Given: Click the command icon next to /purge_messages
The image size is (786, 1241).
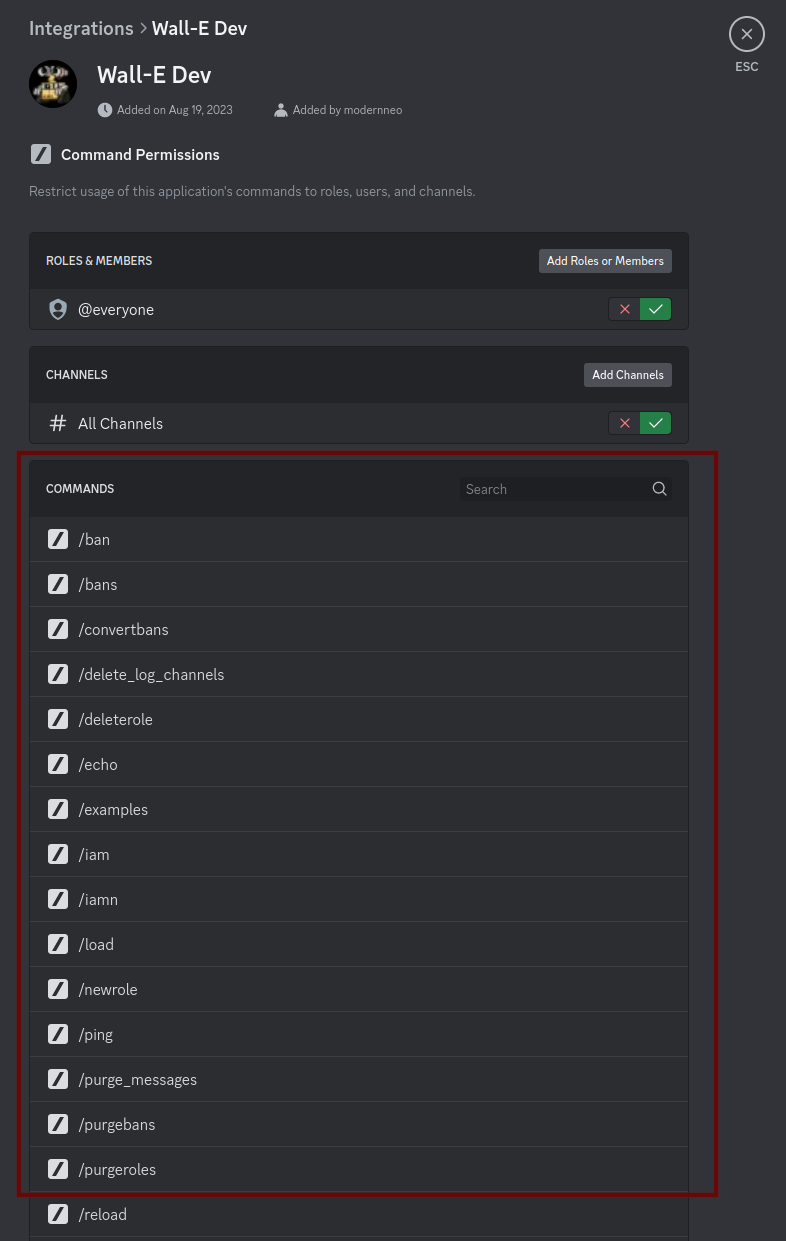Looking at the screenshot, I should click(58, 1079).
